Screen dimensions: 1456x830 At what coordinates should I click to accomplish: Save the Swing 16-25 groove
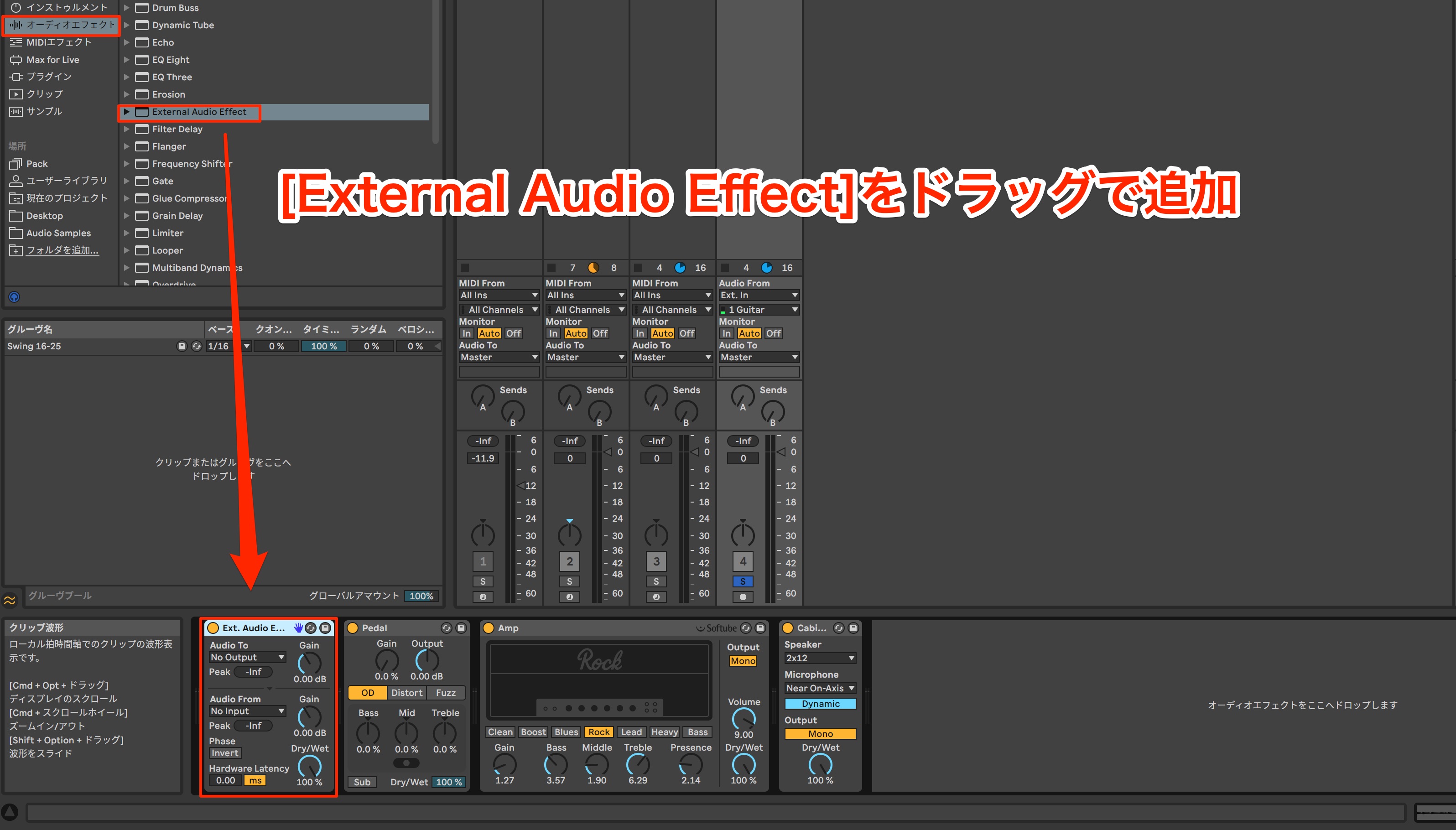(x=182, y=346)
